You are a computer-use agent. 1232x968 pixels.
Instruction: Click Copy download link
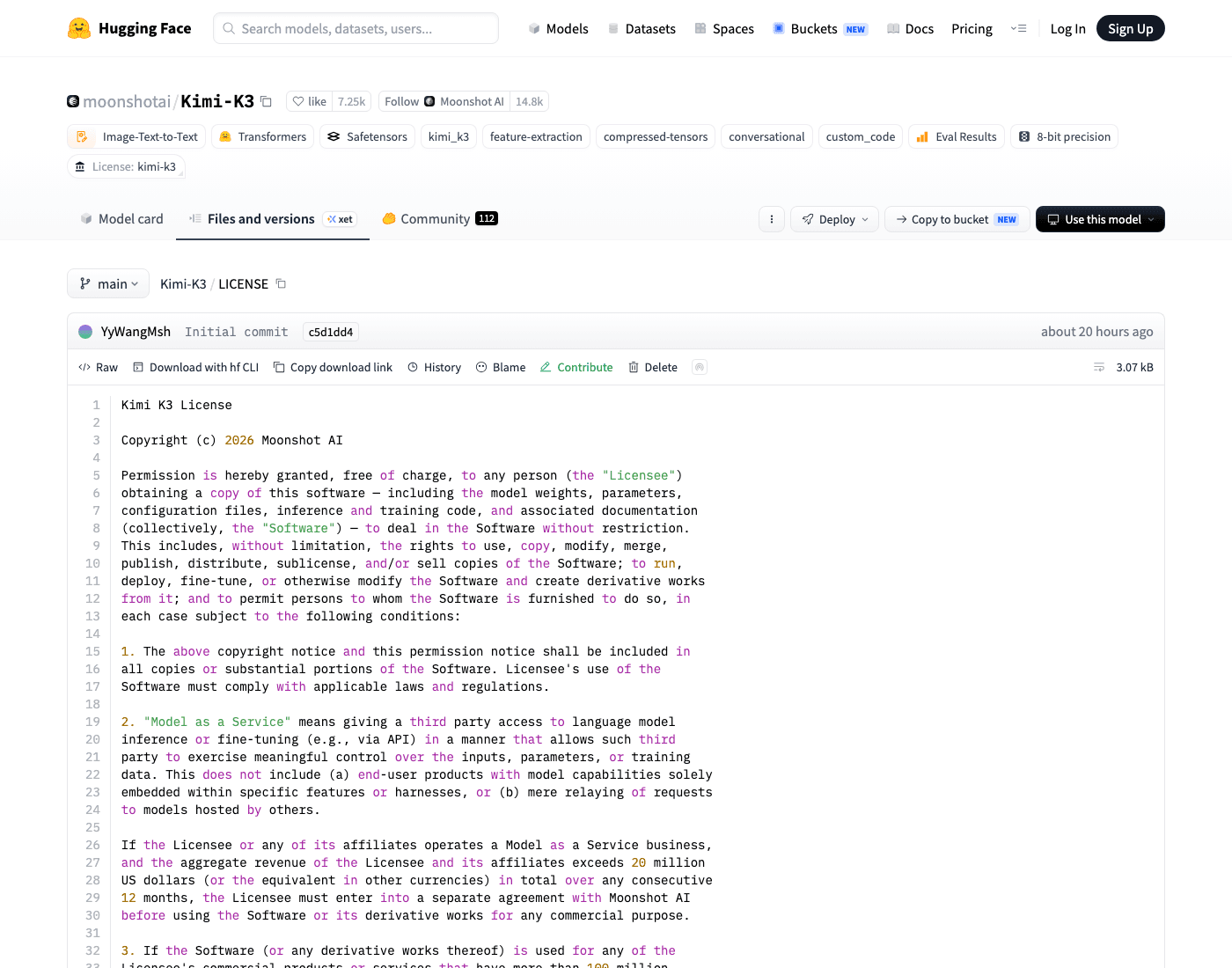pos(333,367)
